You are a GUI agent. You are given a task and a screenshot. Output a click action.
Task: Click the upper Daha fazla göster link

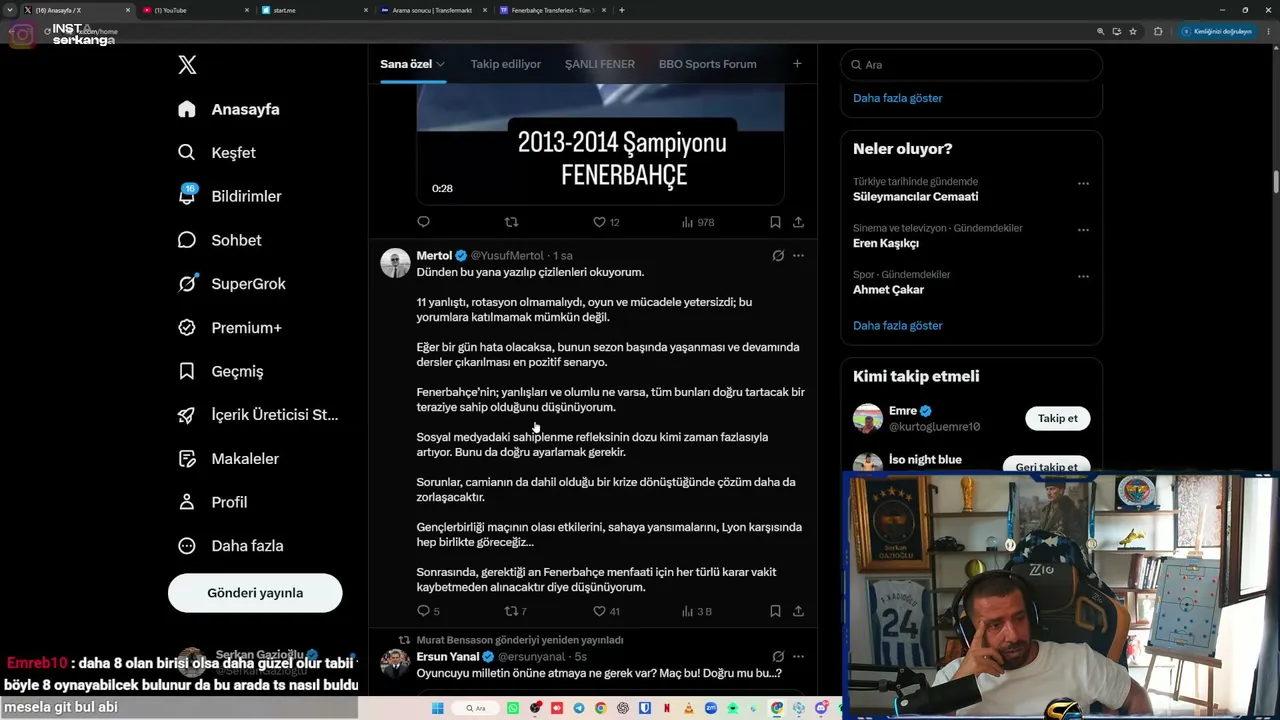pos(898,98)
